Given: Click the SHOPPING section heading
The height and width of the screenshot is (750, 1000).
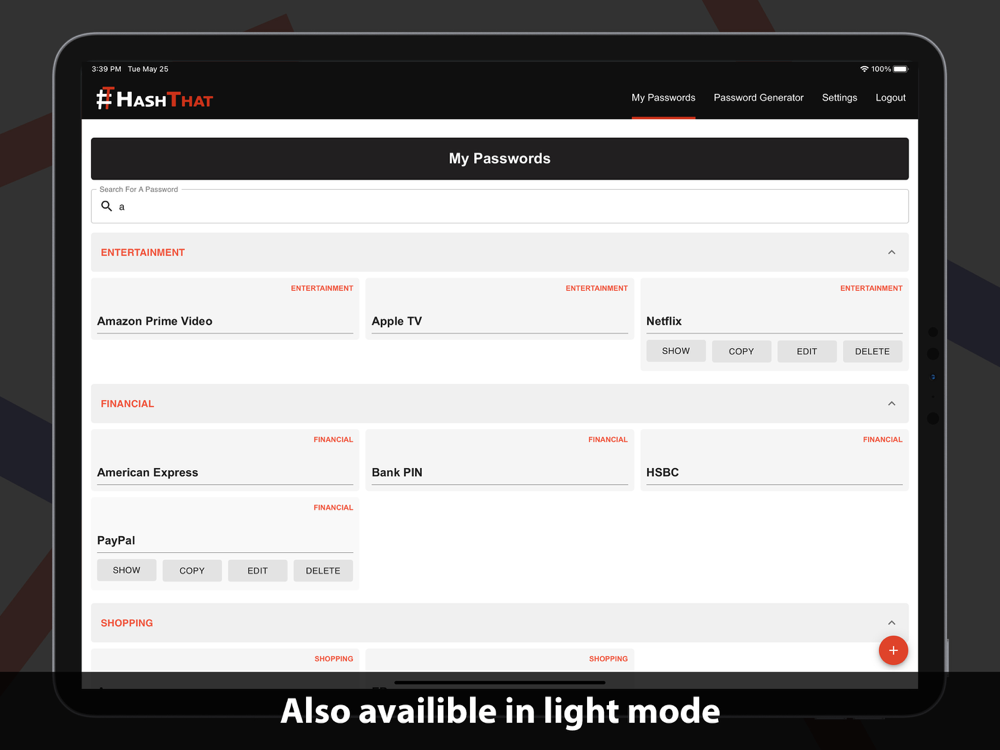Looking at the screenshot, I should coord(127,623).
